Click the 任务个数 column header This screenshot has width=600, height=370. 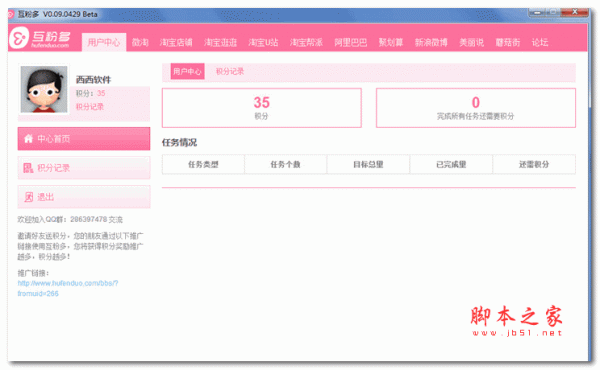[x=285, y=165]
